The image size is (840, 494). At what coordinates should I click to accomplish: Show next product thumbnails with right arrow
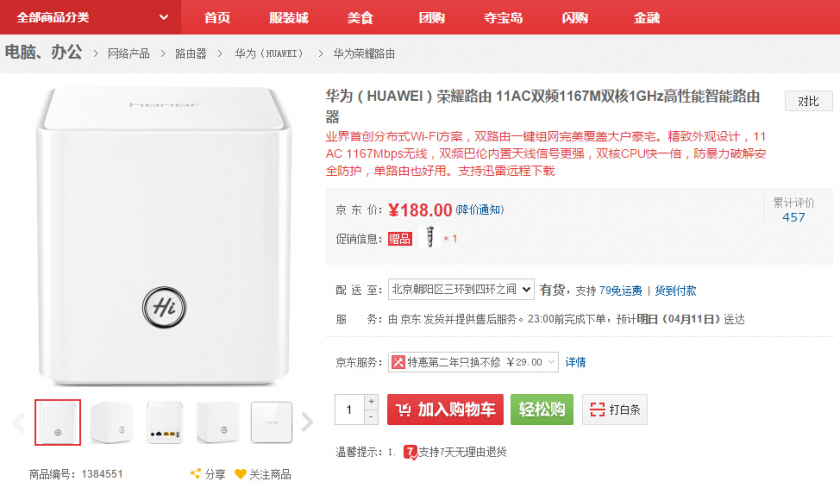point(307,422)
